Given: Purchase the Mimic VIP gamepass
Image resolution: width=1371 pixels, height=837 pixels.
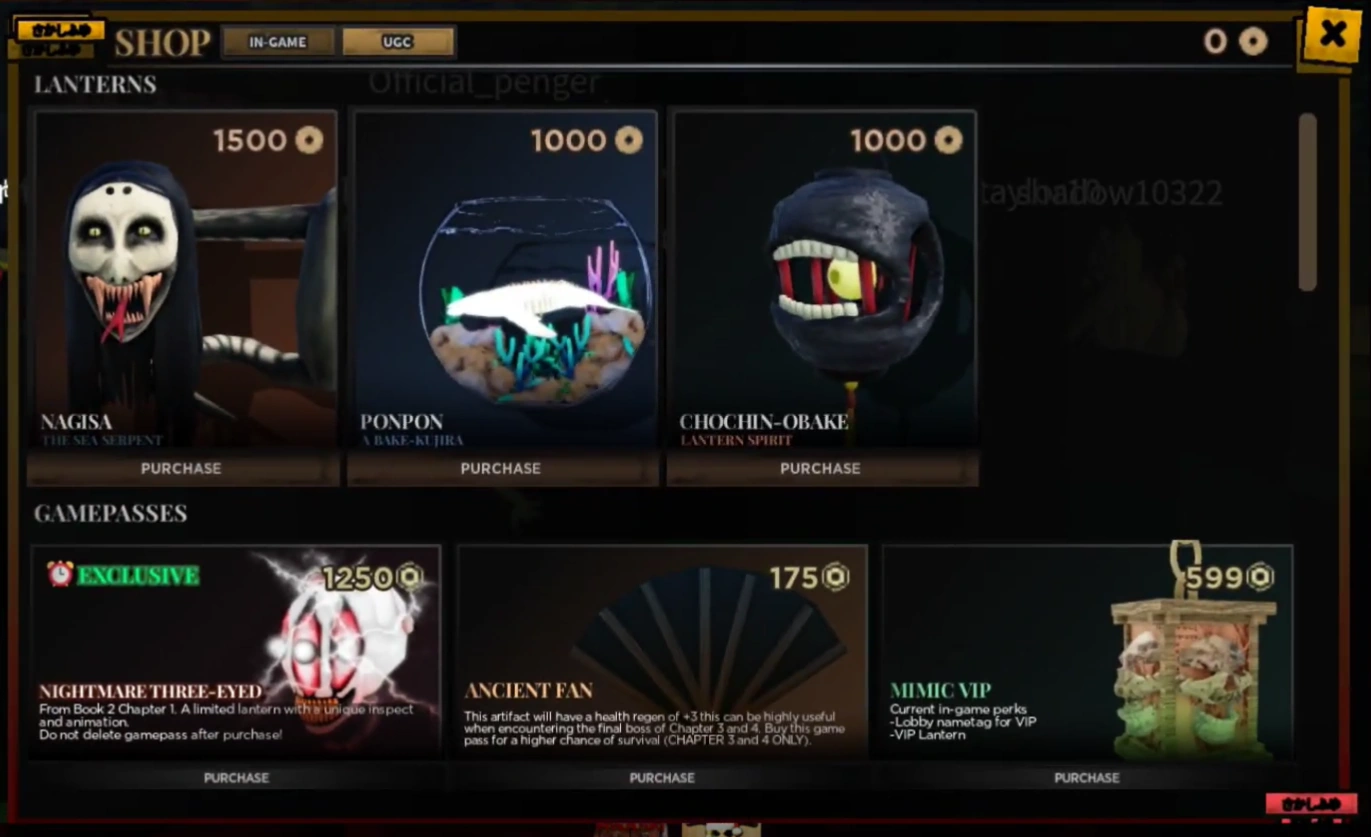Looking at the screenshot, I should 1087,777.
